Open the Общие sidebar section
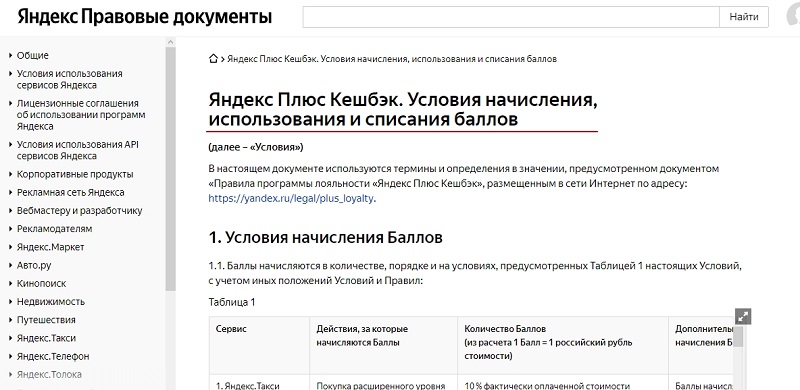This screenshot has width=800, height=390. [33, 55]
